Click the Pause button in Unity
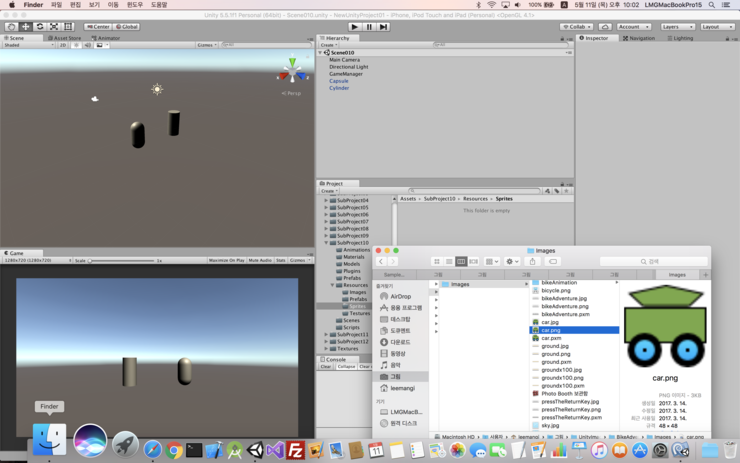 (x=369, y=27)
